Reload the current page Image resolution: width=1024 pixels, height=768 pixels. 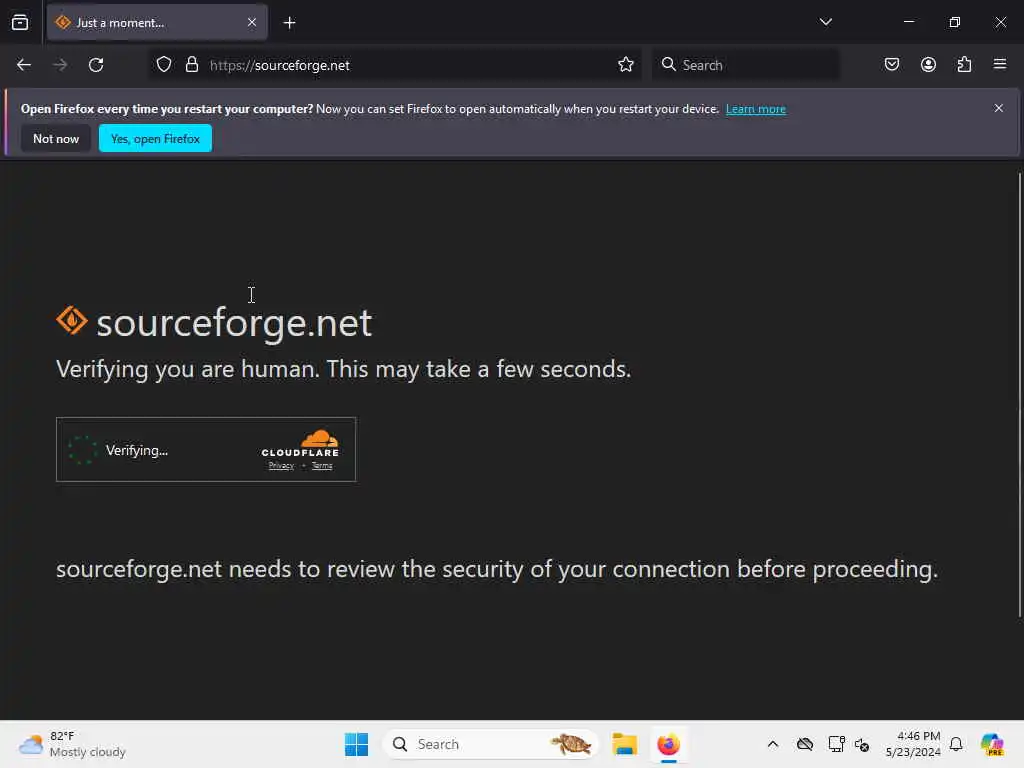(x=96, y=65)
